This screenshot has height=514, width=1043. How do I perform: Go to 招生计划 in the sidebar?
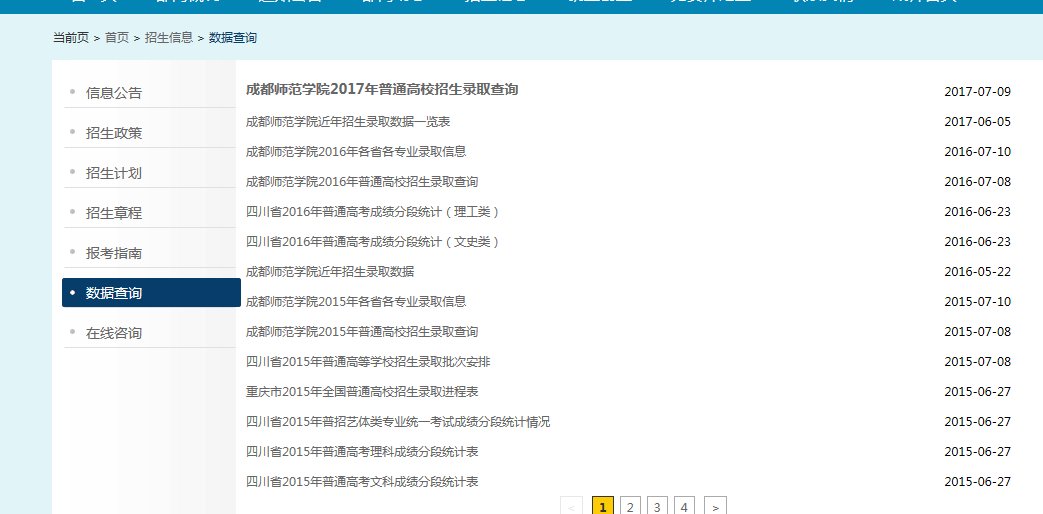click(114, 173)
